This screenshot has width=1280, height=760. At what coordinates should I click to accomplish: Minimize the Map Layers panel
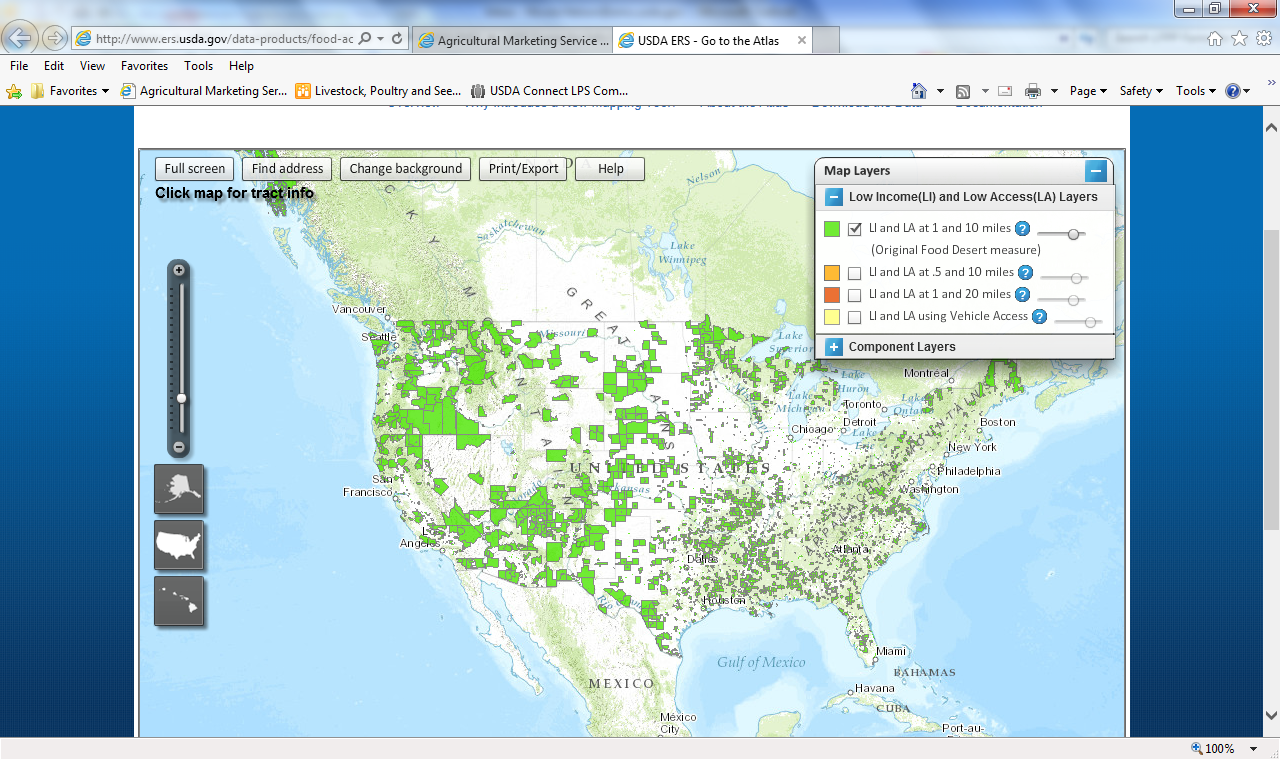(x=1096, y=171)
